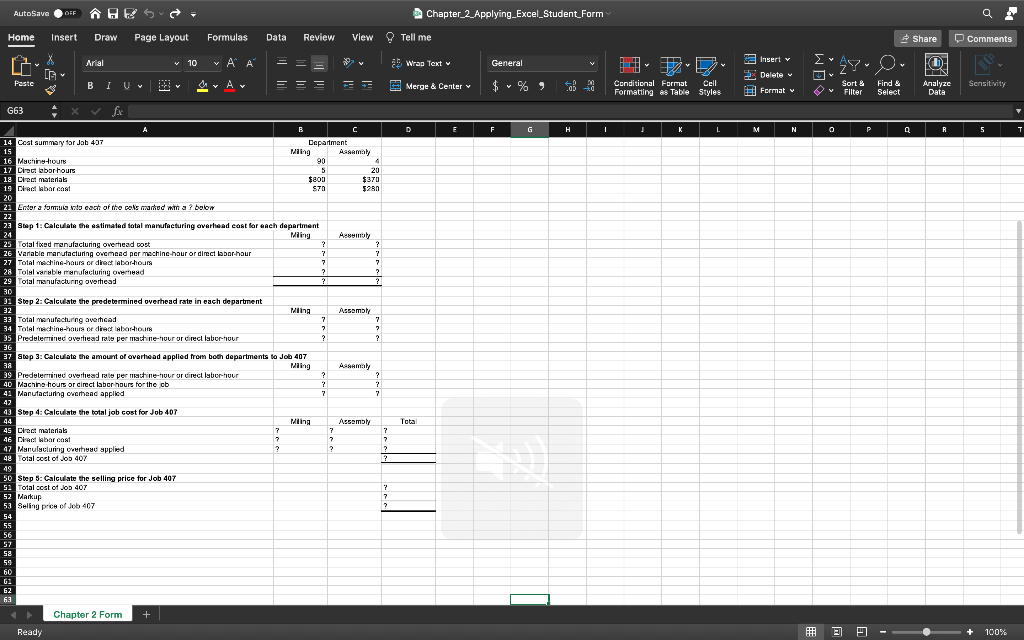Click the search magnifier in title bar
The height and width of the screenshot is (640, 1024).
(987, 13)
